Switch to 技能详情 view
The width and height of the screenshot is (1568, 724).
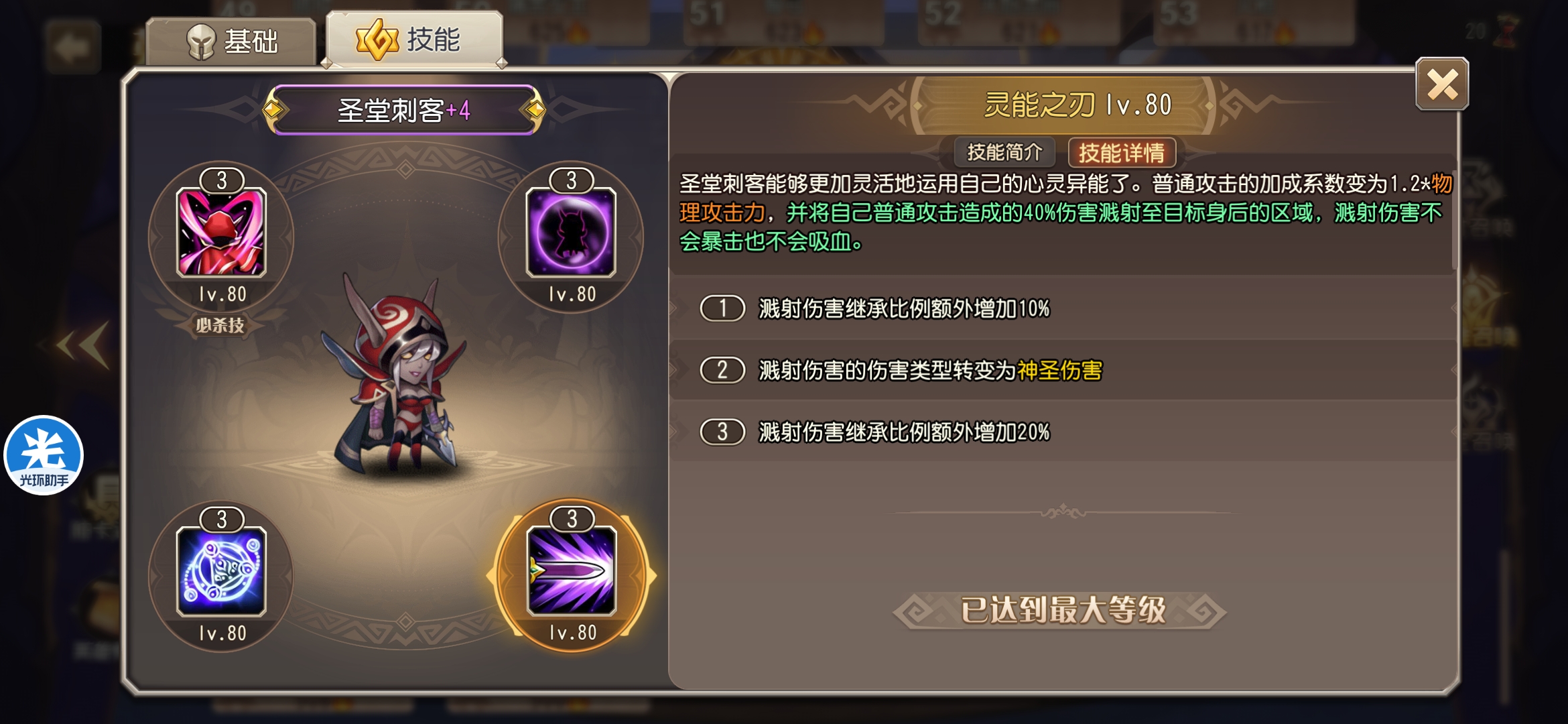(1122, 152)
